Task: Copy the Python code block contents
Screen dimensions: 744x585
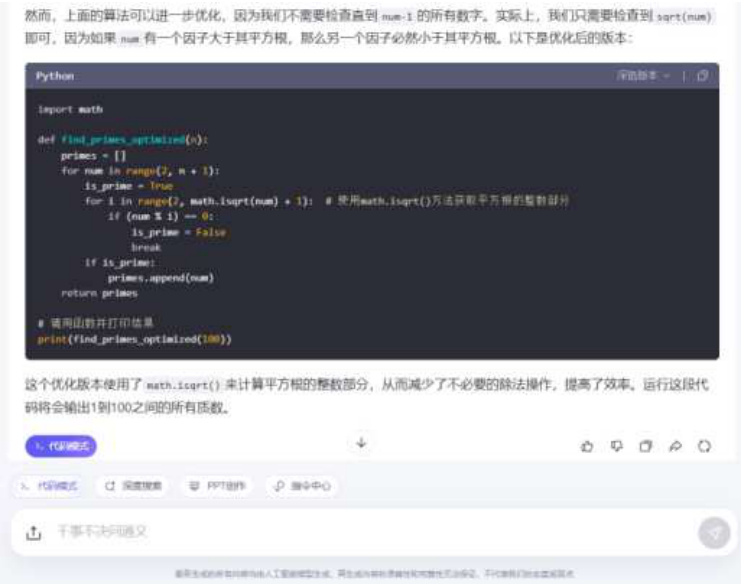Action: coord(703,76)
